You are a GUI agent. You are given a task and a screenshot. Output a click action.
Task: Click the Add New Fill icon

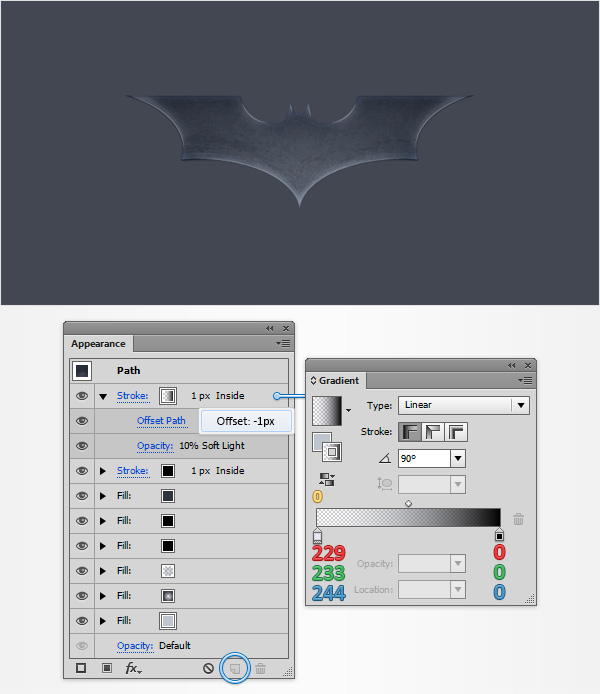click(107, 668)
